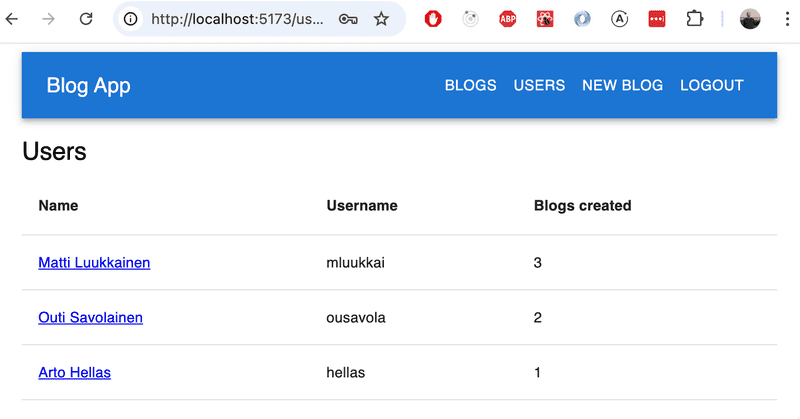
Task: Open the blue swirl extension icon
Action: [x=582, y=19]
